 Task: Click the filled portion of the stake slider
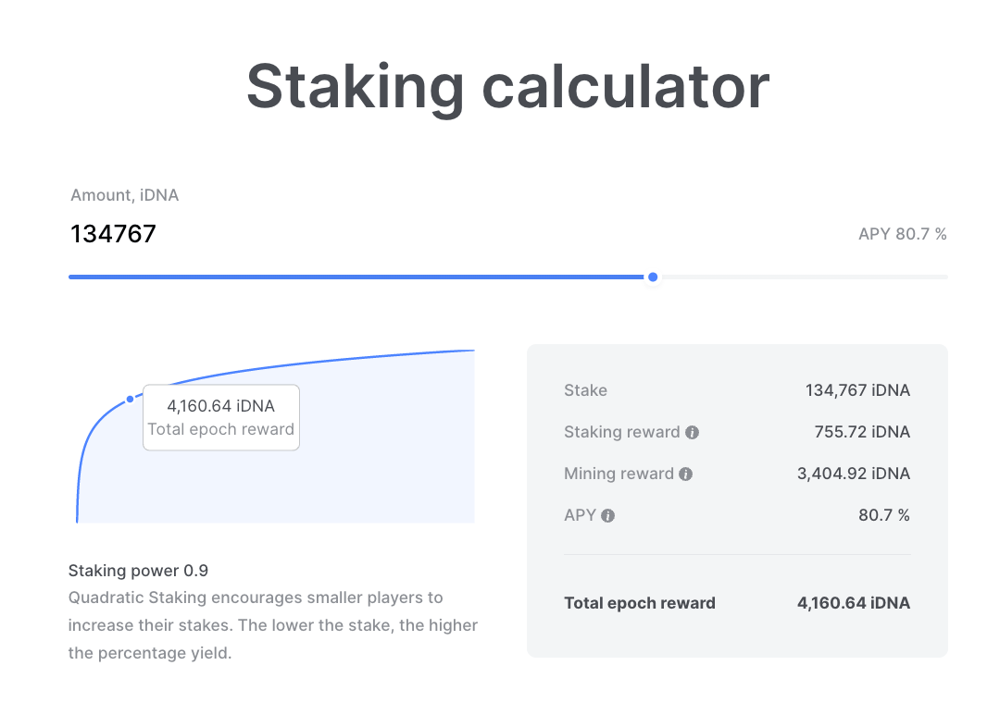coord(350,277)
